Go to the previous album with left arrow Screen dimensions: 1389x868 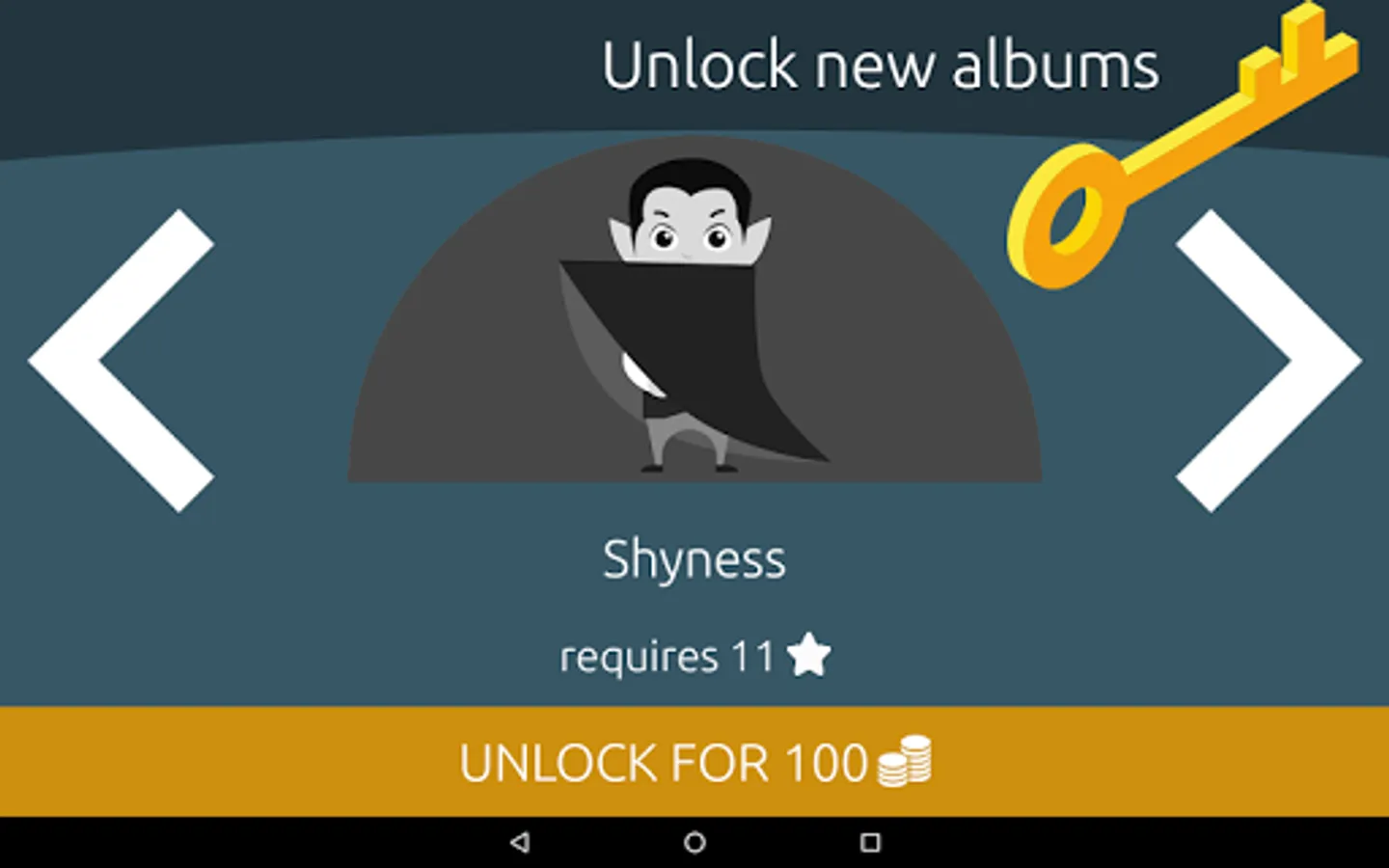[x=122, y=361]
